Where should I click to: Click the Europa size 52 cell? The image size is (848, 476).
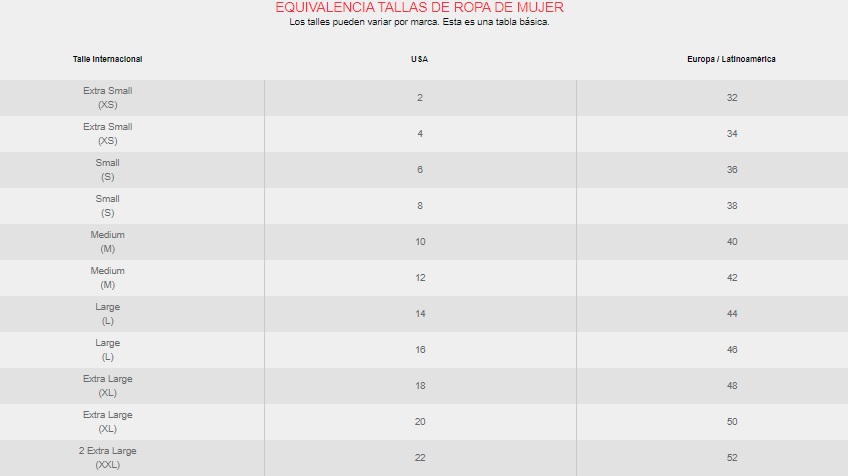click(732, 458)
